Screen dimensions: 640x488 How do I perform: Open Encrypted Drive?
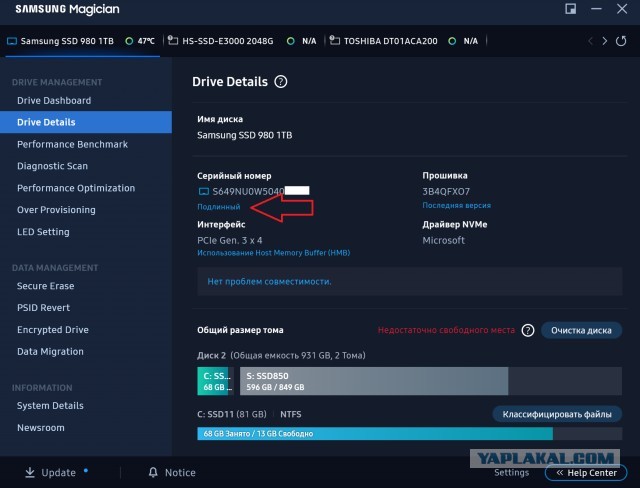[x=53, y=330]
